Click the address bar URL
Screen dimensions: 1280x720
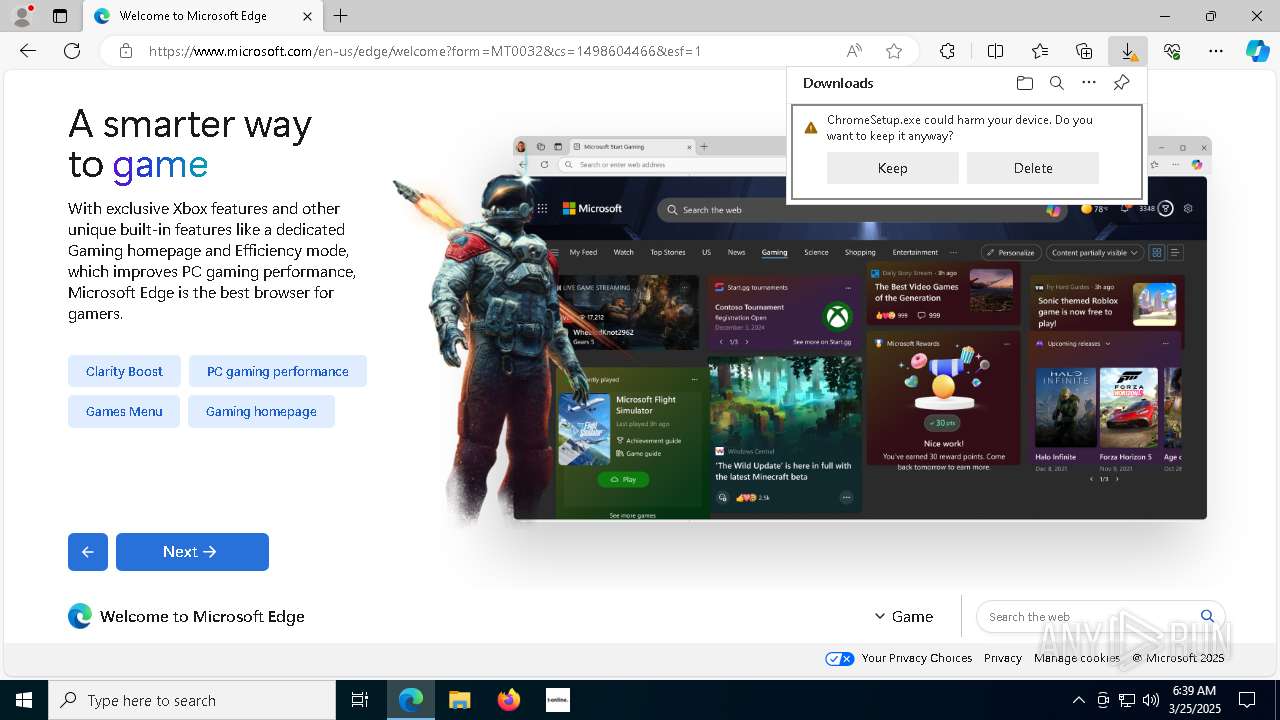coord(425,51)
